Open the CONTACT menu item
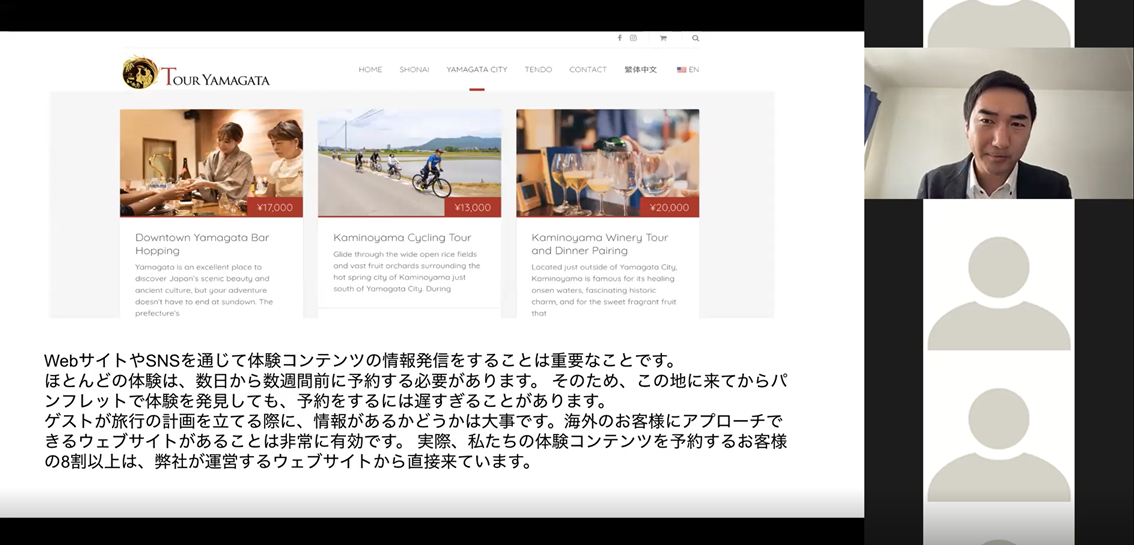Viewport: 1134px width, 545px height. [588, 69]
